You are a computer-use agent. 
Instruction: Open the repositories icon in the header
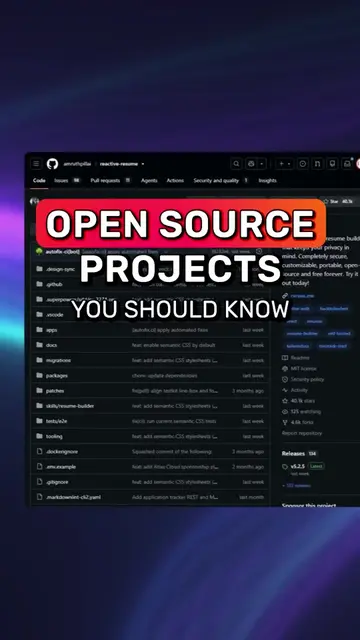tap(332, 164)
